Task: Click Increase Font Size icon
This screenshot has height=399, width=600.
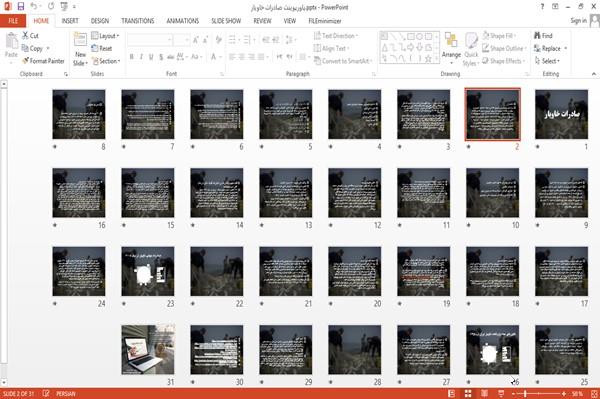Action: (196, 39)
